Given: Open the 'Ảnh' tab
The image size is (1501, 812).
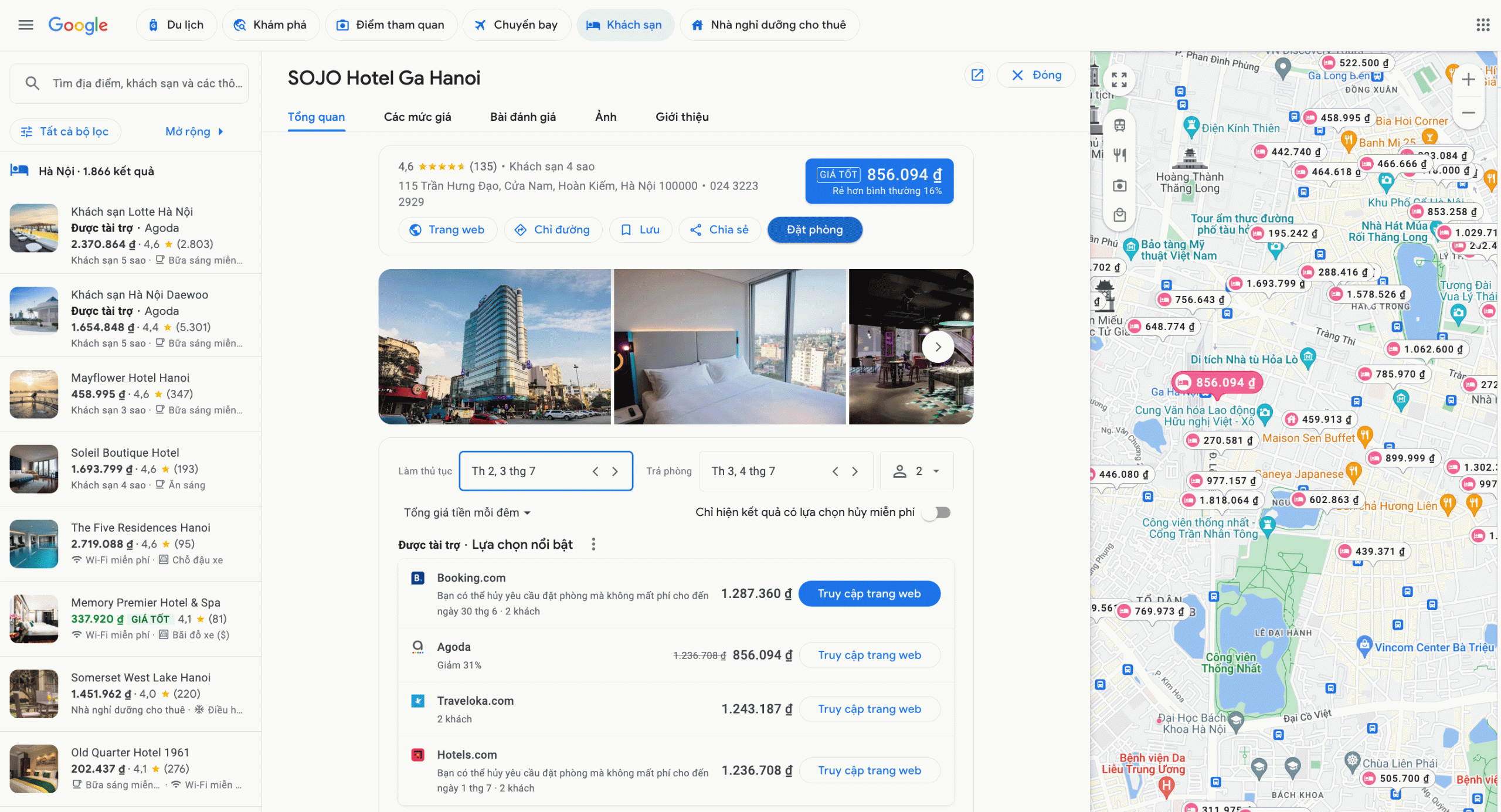Looking at the screenshot, I should click(x=606, y=117).
